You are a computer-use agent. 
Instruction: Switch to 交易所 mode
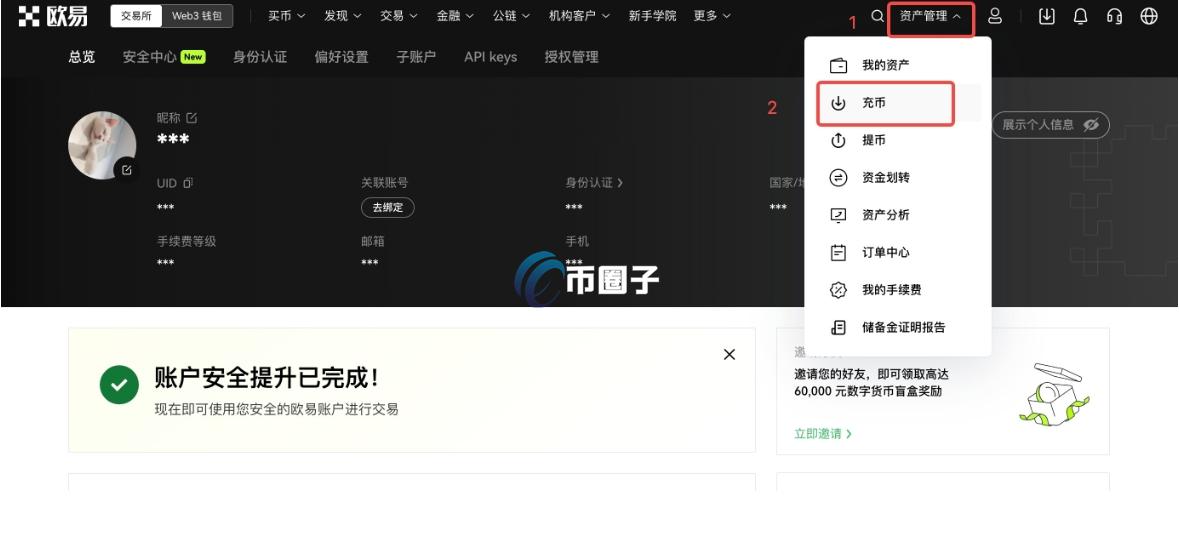[x=136, y=16]
